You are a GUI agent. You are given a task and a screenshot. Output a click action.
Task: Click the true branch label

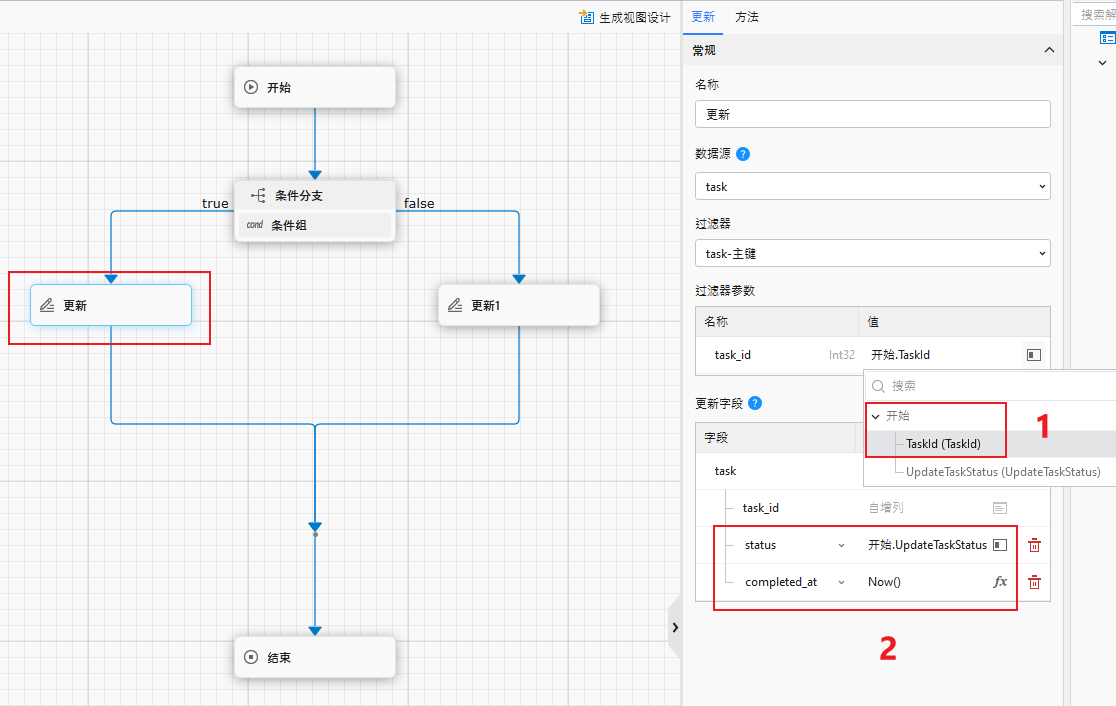click(215, 204)
